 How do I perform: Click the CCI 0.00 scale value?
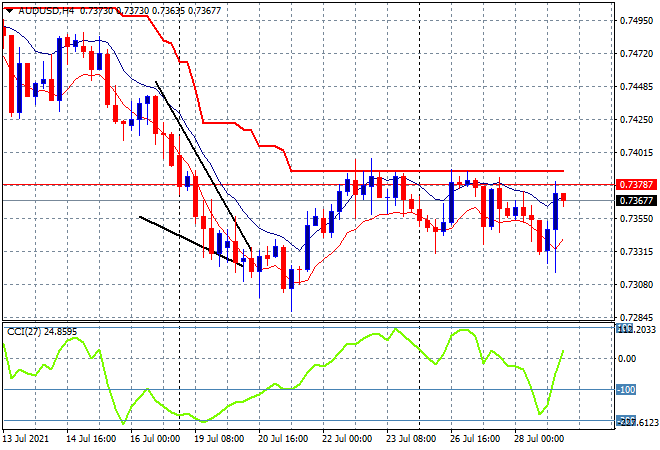[x=628, y=359]
